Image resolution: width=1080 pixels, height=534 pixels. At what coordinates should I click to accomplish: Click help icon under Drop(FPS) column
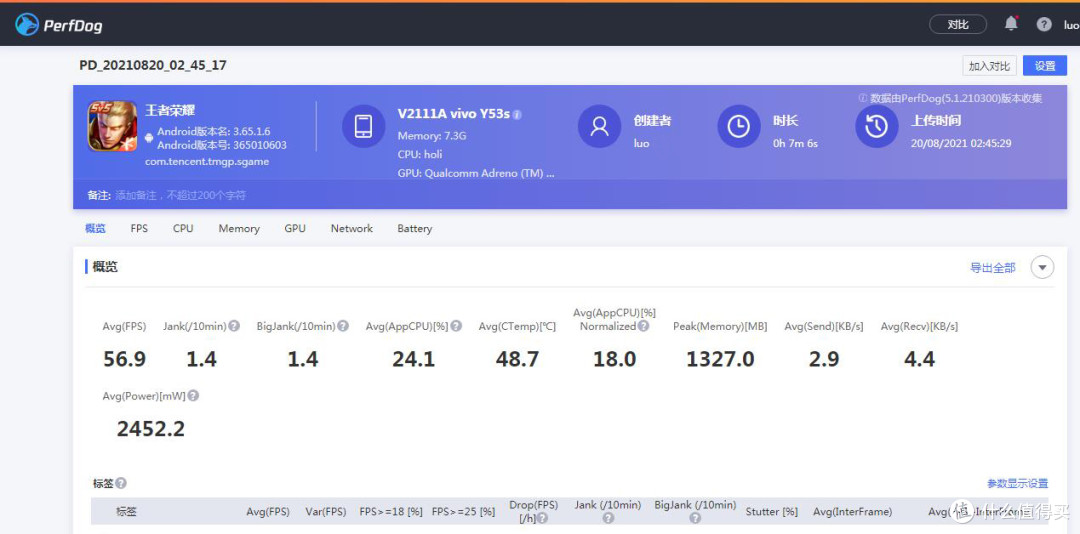[543, 518]
